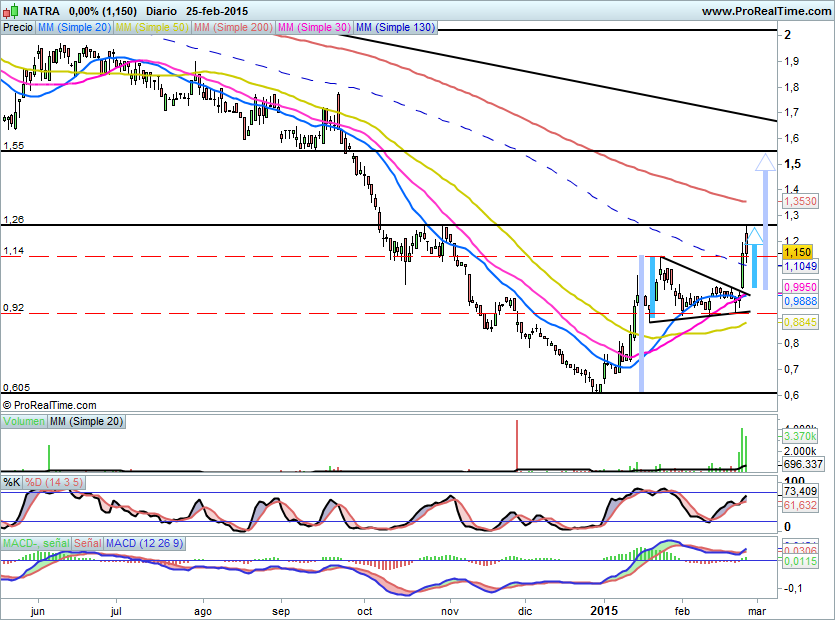Click the MM (Simple 30) pink label
The image size is (835, 620).
313,28
